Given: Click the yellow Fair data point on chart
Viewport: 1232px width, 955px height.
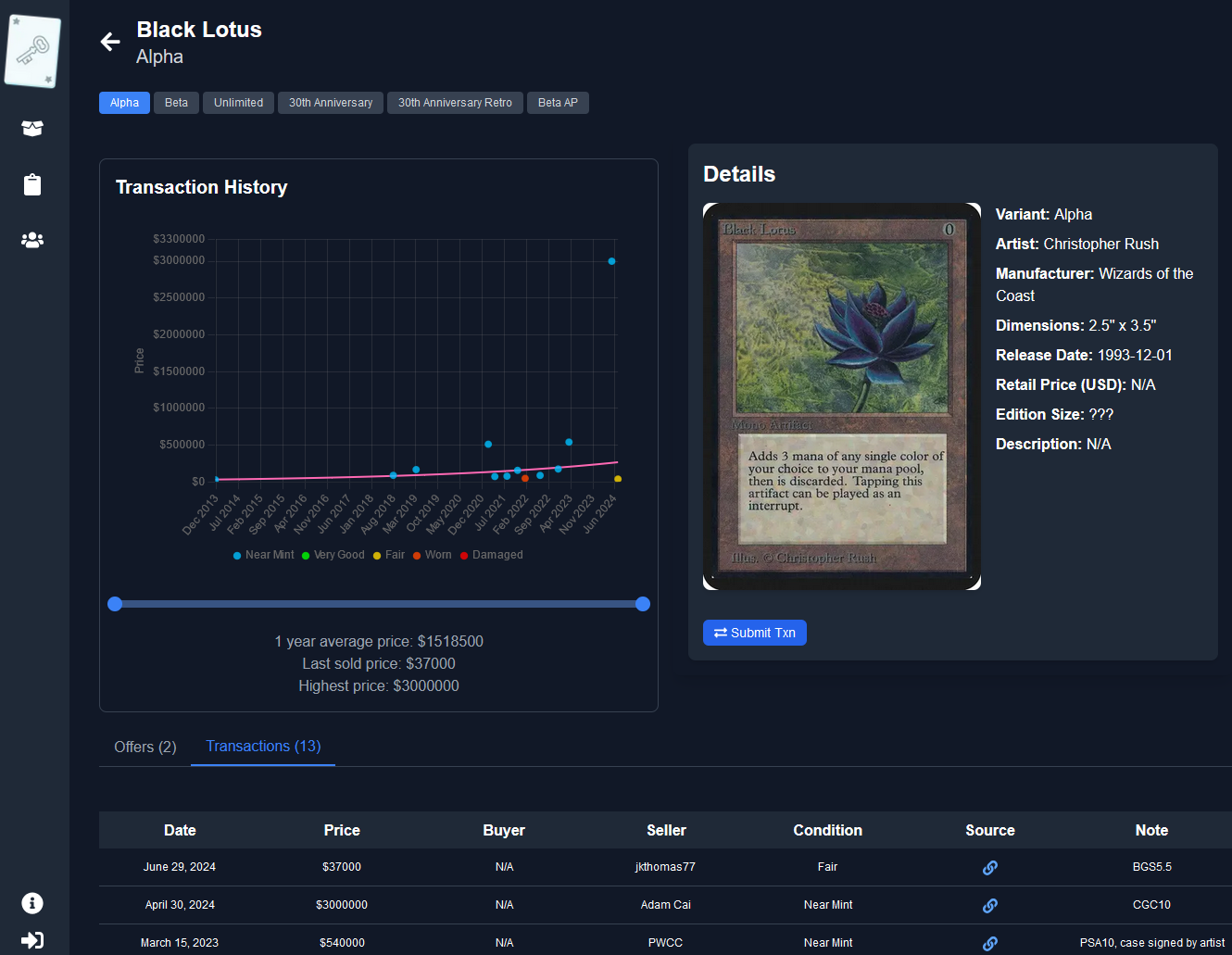Looking at the screenshot, I should coord(618,479).
